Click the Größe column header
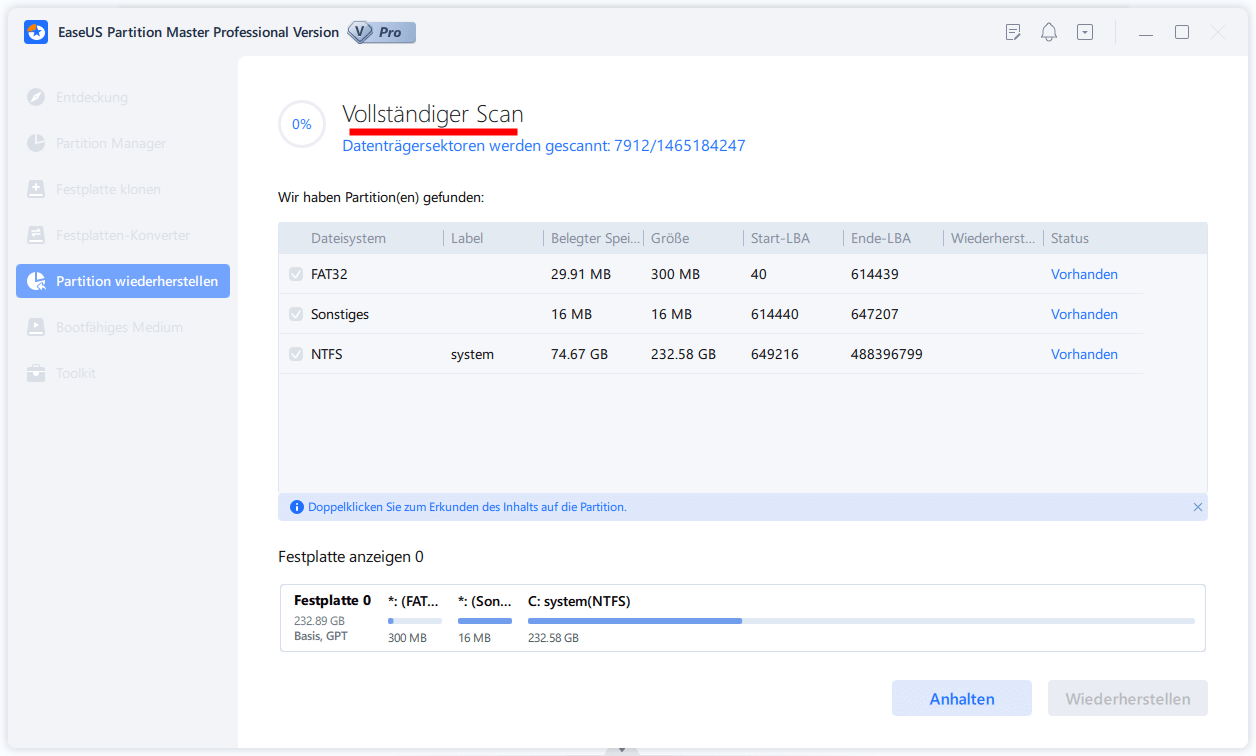Viewport: 1256px width, 756px height. click(670, 238)
